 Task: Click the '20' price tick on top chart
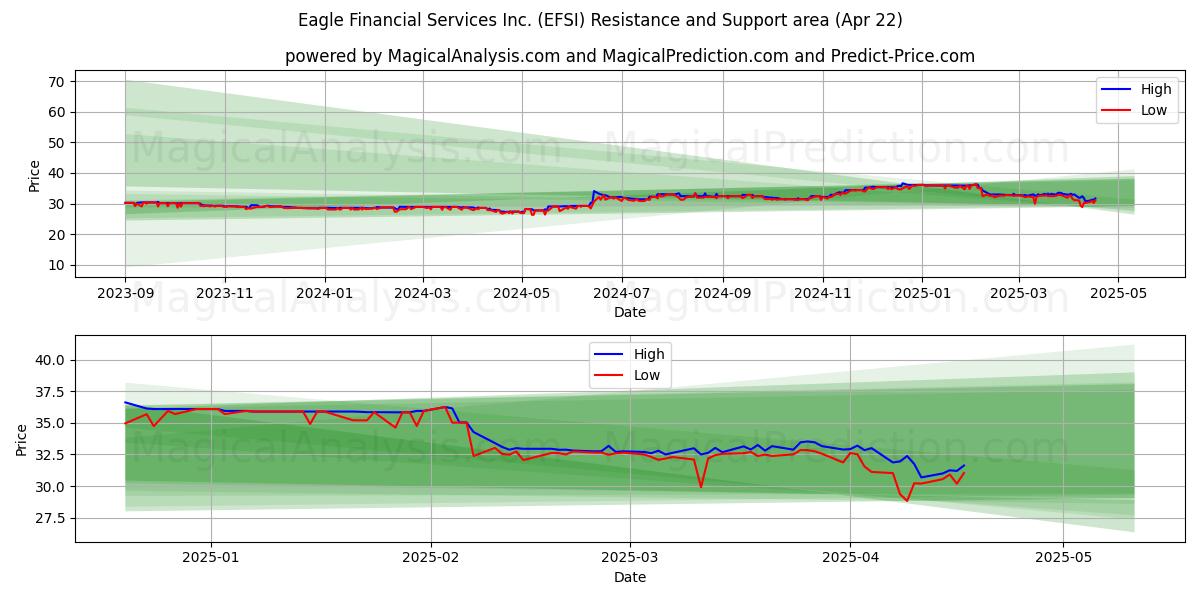tap(57, 235)
